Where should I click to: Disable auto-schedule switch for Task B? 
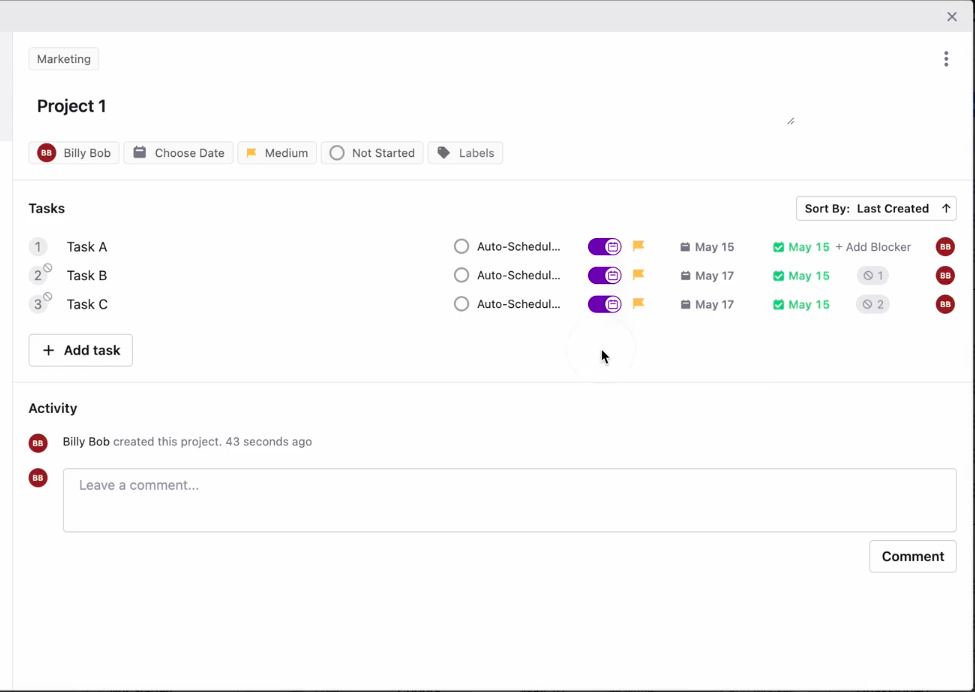[604, 276]
